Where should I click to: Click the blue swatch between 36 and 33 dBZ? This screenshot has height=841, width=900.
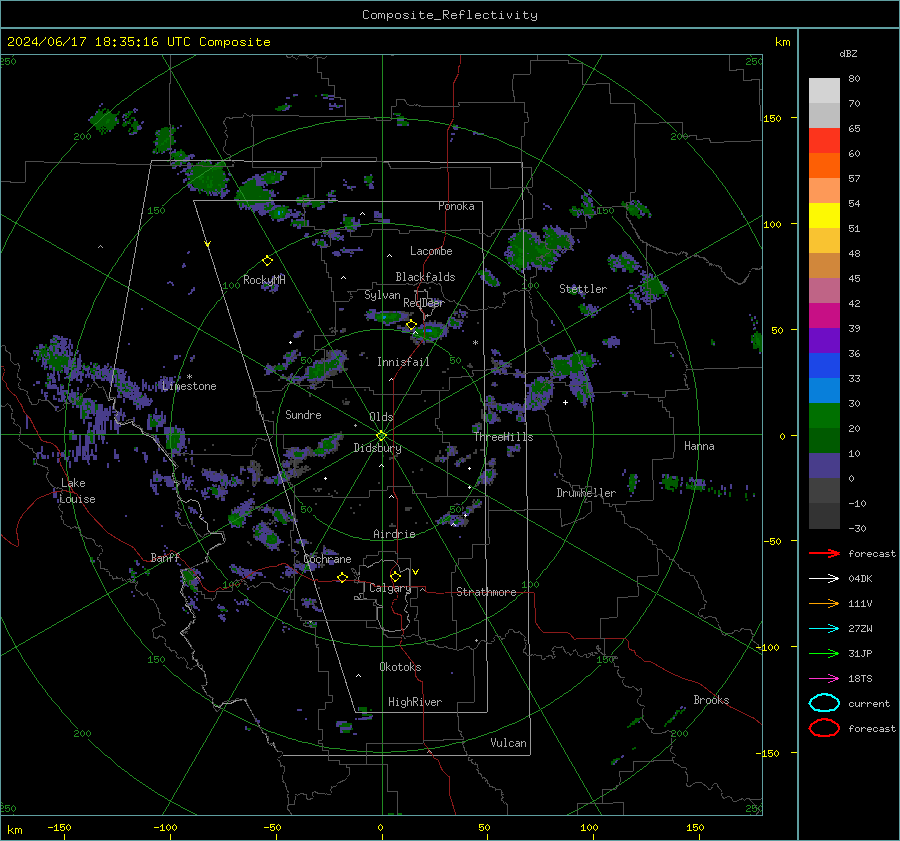coord(824,366)
